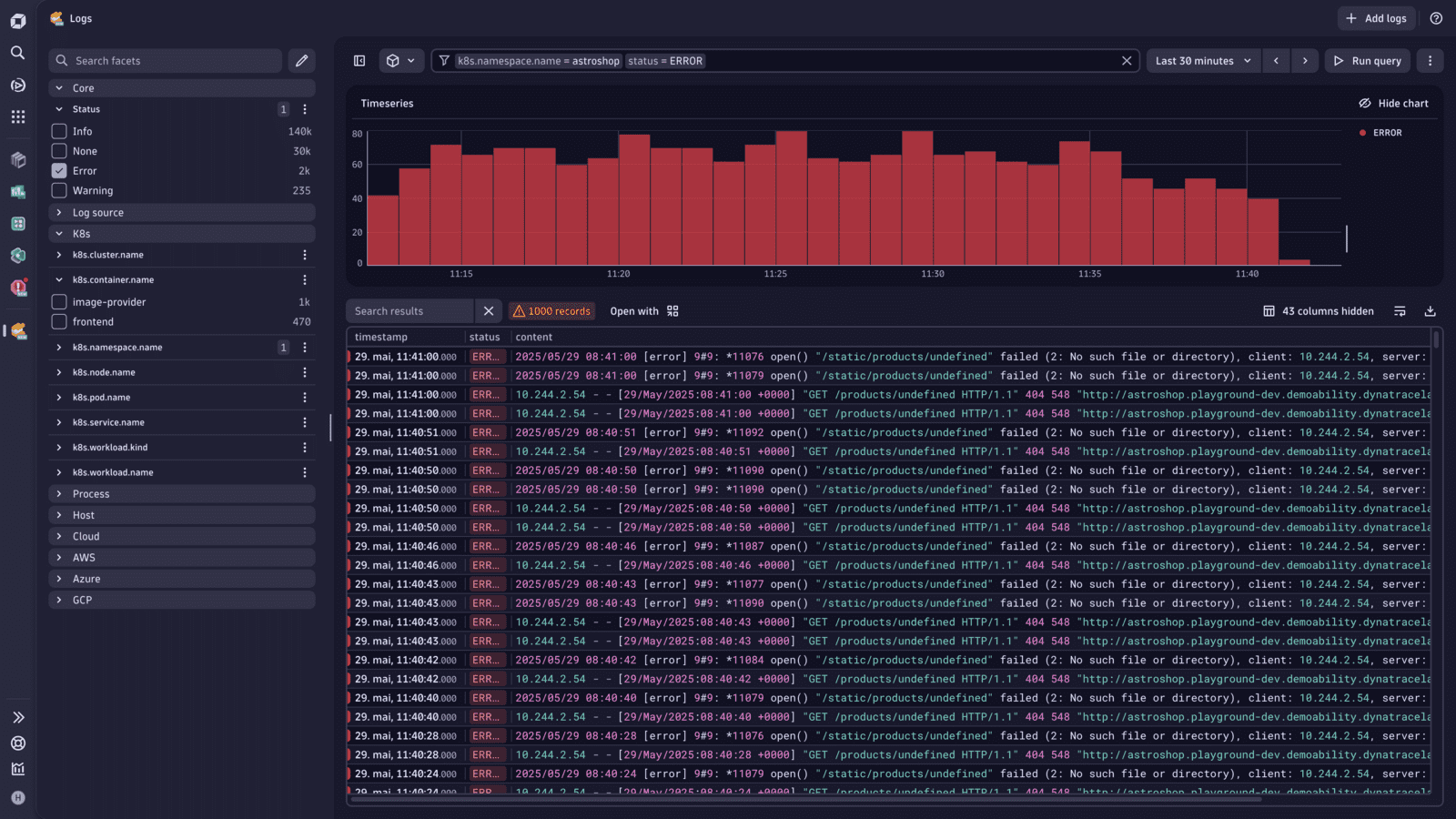
Task: Click the magnifier search icon in sidebar
Action: [17, 53]
